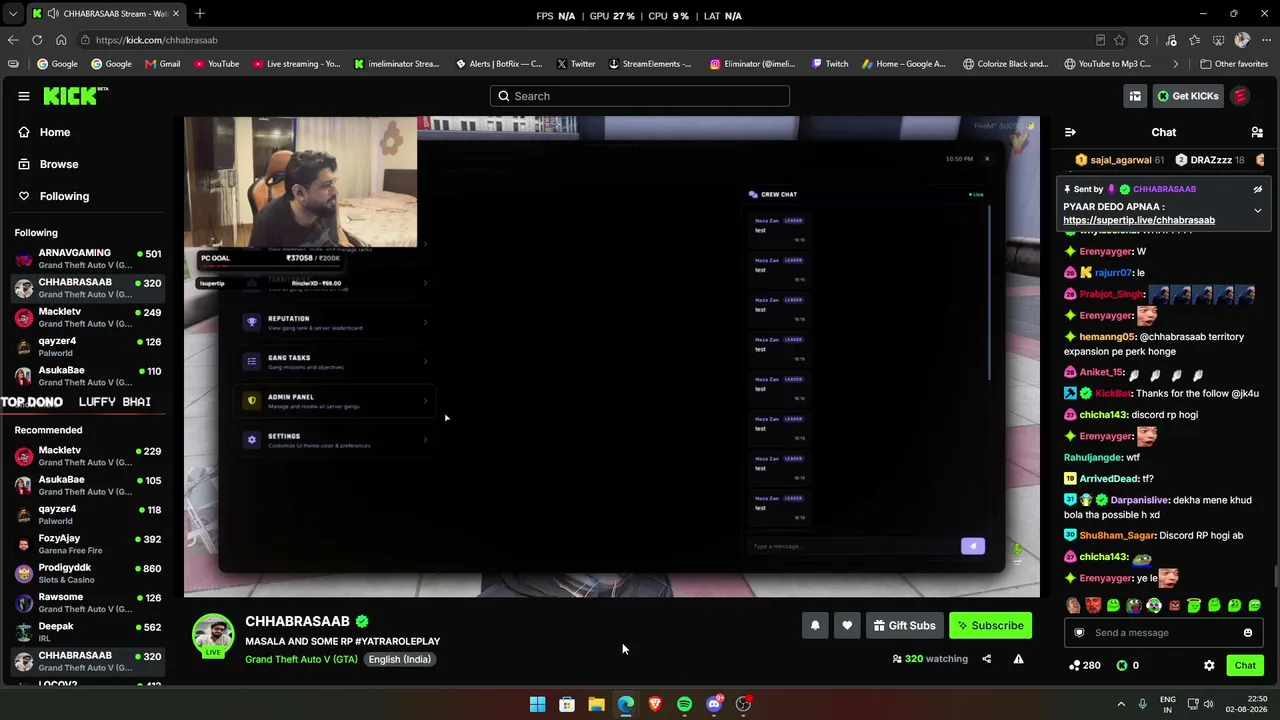Reload the page

pyautogui.click(x=37, y=40)
